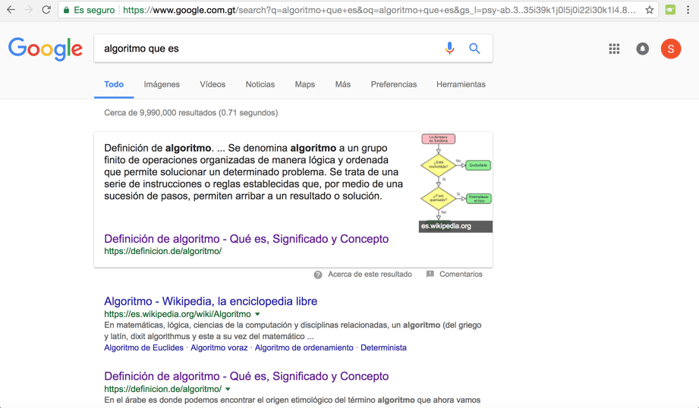Screen dimensions: 699x408
Task: Expand the arrow beside es.wikipedia.org/wiki/Algoritmo
Action: pyautogui.click(x=257, y=314)
